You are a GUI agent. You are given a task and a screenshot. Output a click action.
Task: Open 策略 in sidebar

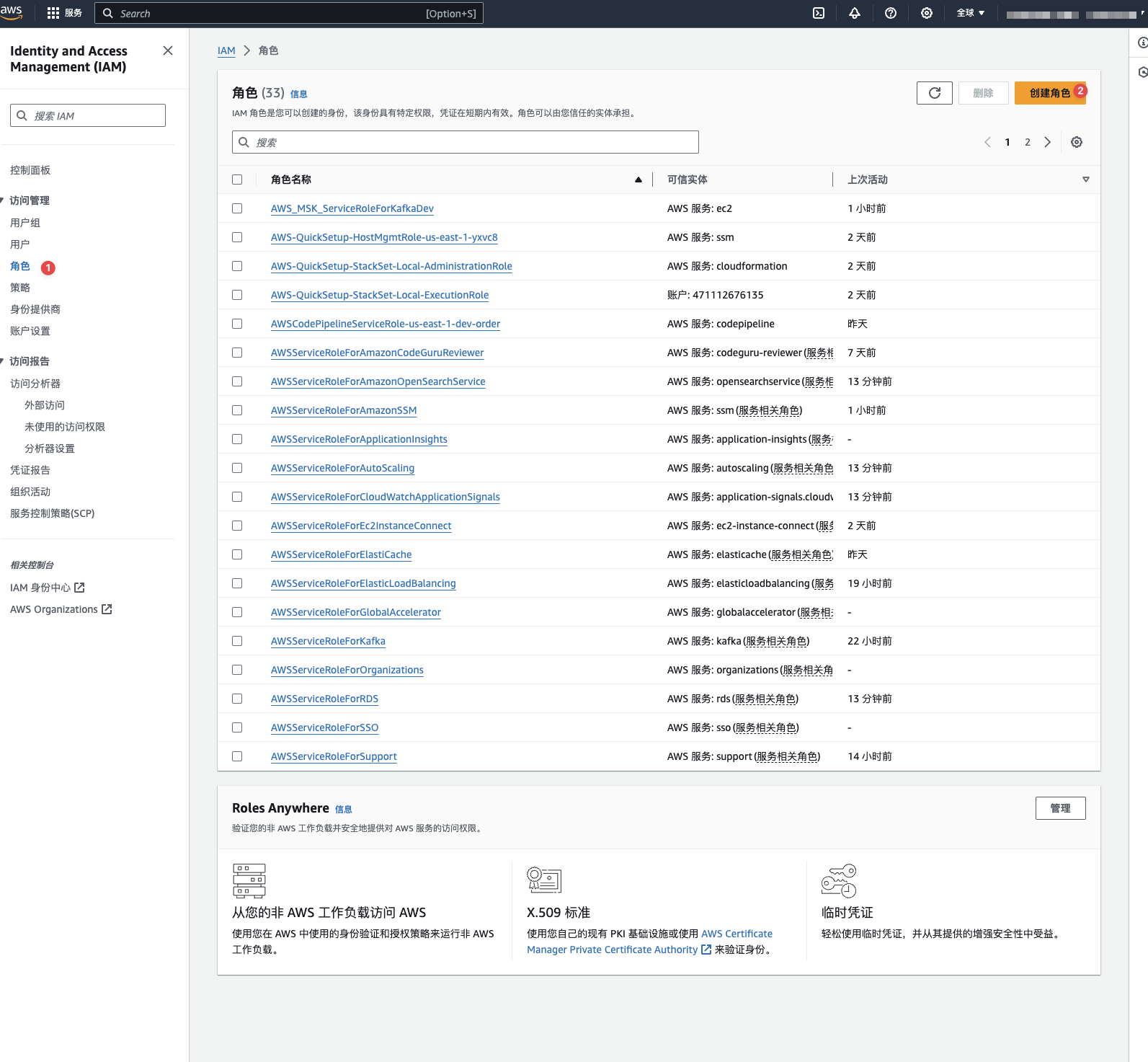click(x=20, y=288)
